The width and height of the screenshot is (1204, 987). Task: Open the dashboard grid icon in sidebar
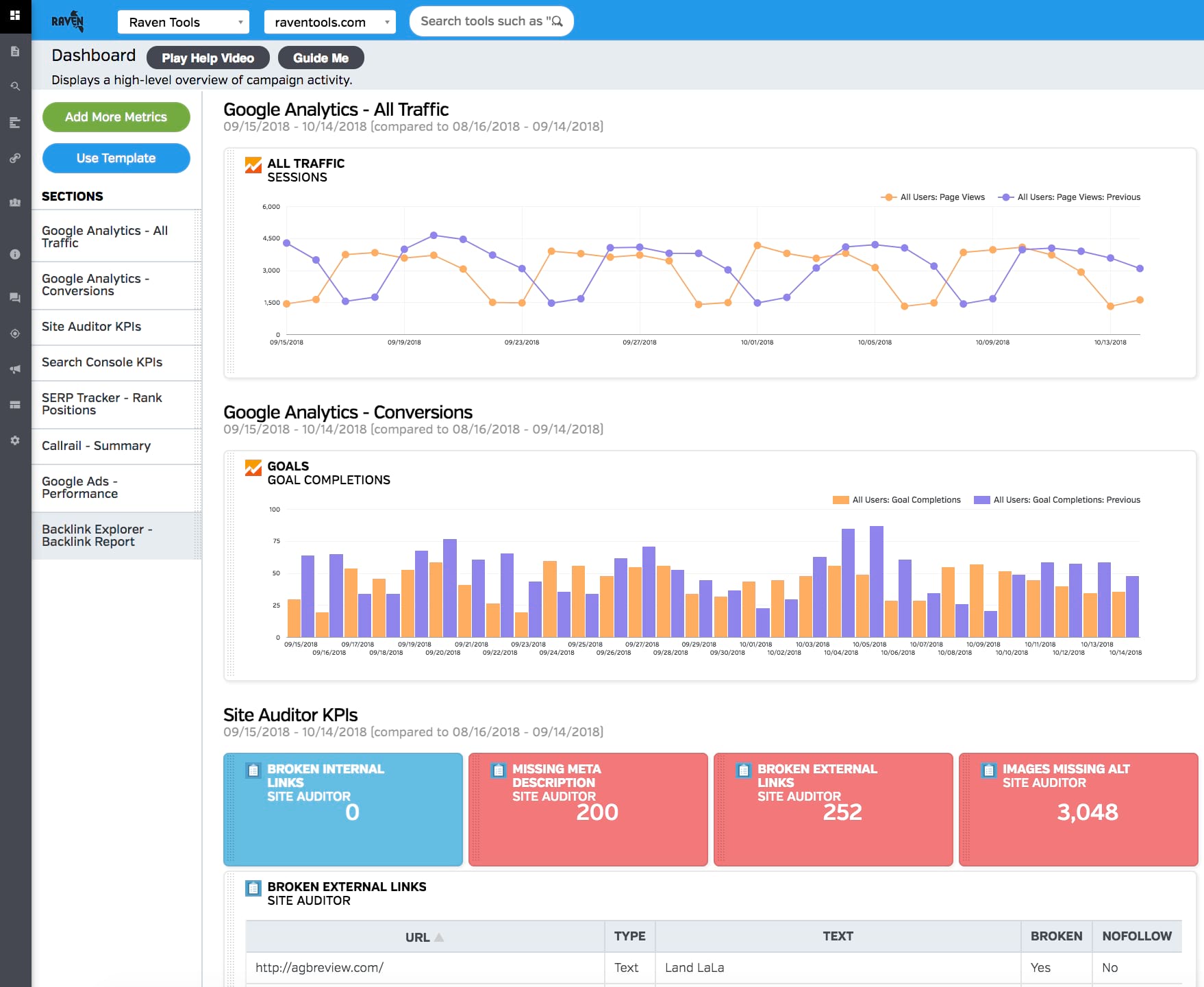tap(14, 15)
